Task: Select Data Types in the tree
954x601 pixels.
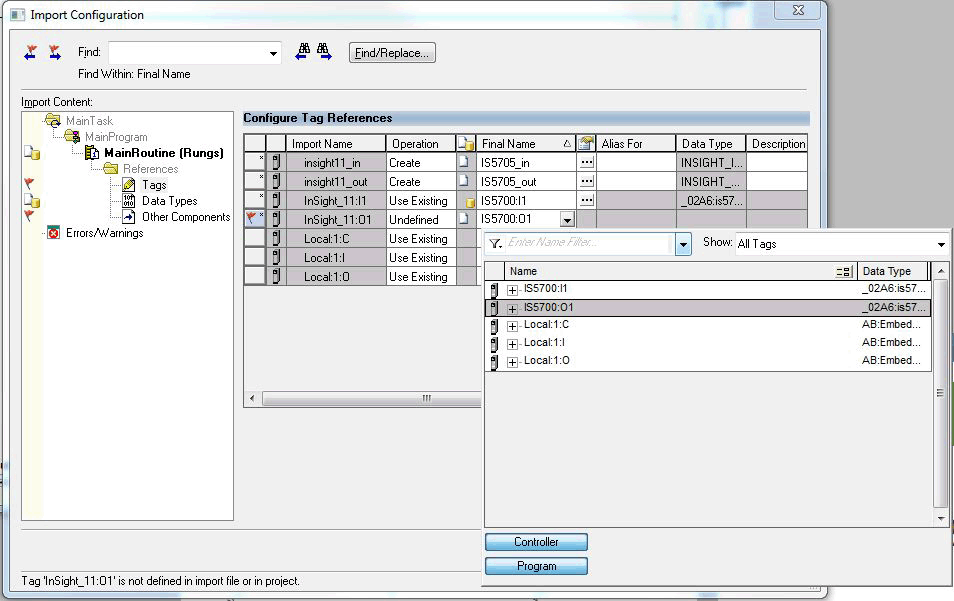Action: pos(168,201)
